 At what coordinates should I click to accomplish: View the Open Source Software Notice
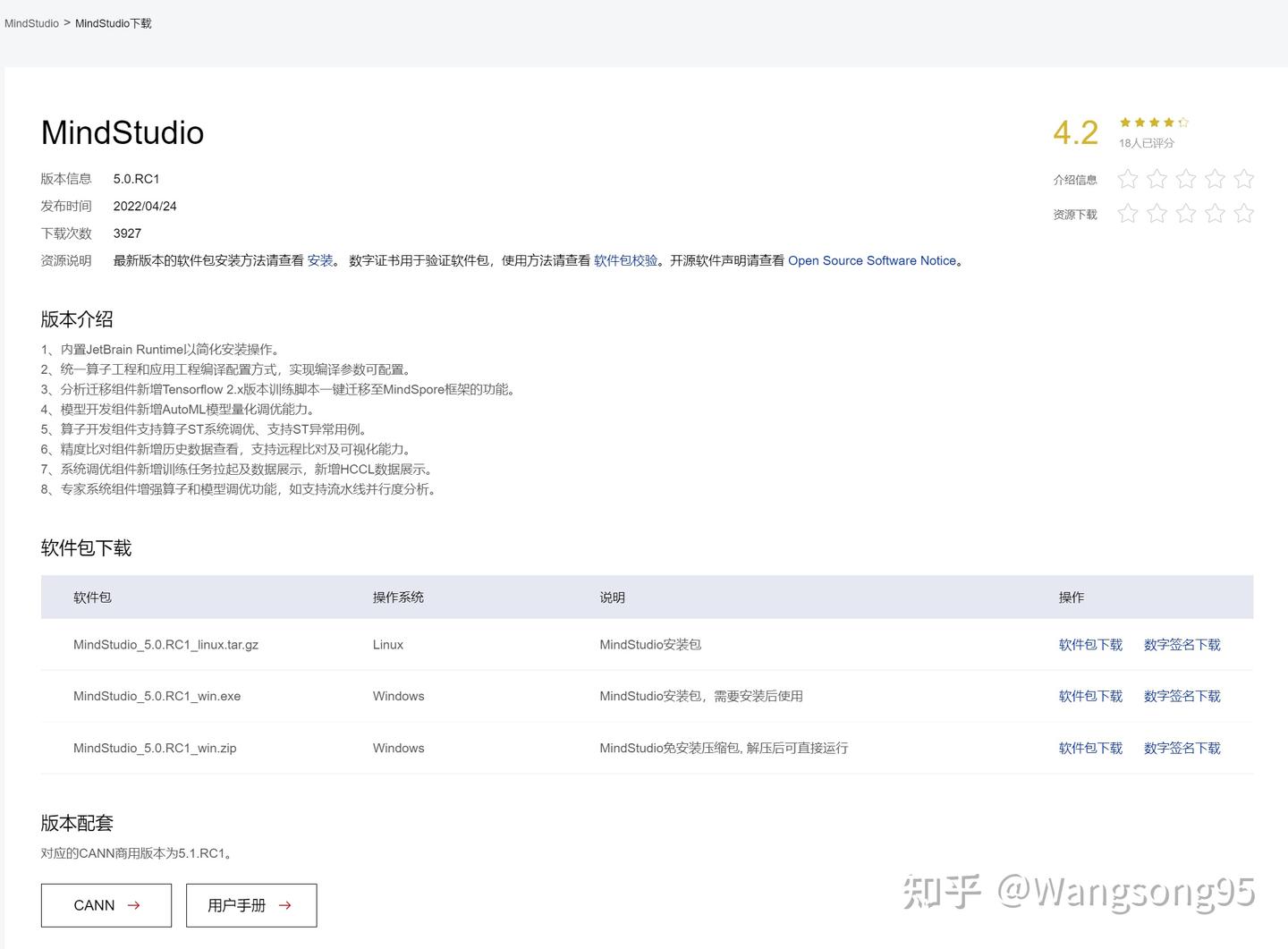click(872, 260)
